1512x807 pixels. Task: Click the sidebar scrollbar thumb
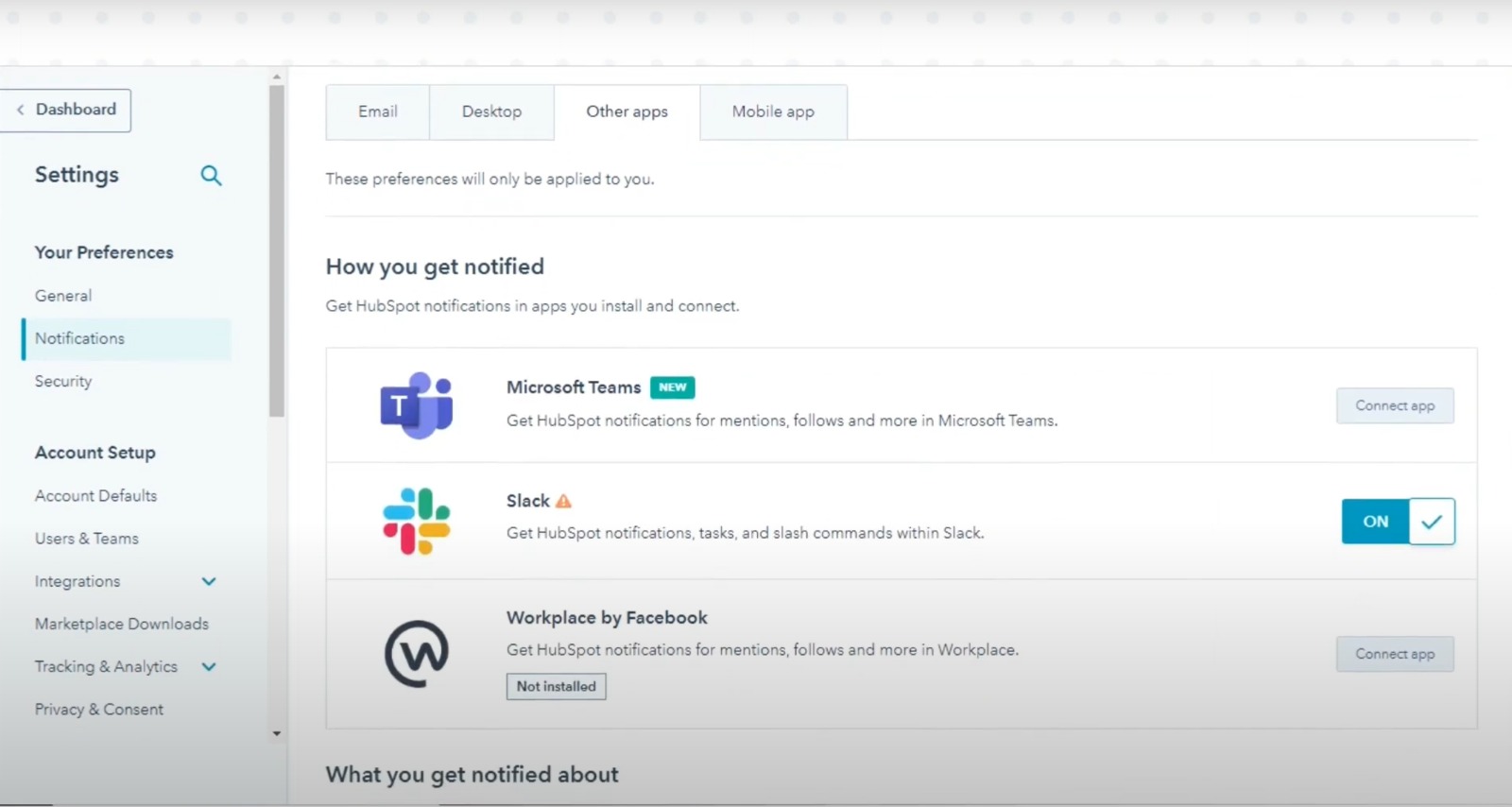(x=277, y=250)
